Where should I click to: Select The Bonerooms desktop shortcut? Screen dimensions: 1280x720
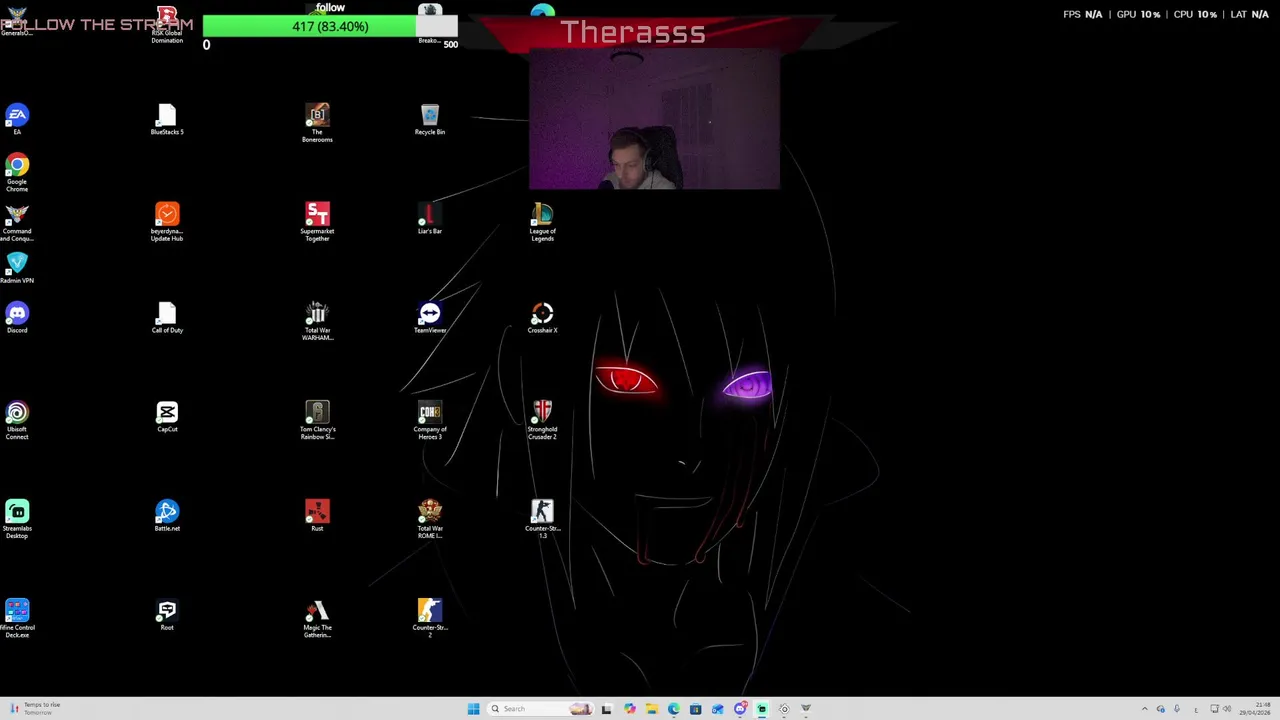(317, 123)
